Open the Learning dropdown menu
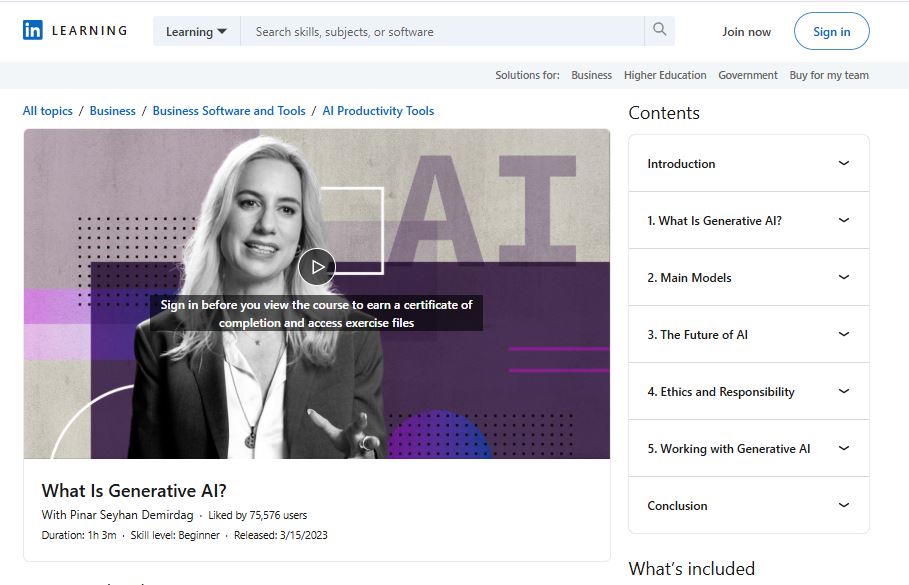Image resolution: width=909 pixels, height=585 pixels. pos(196,32)
